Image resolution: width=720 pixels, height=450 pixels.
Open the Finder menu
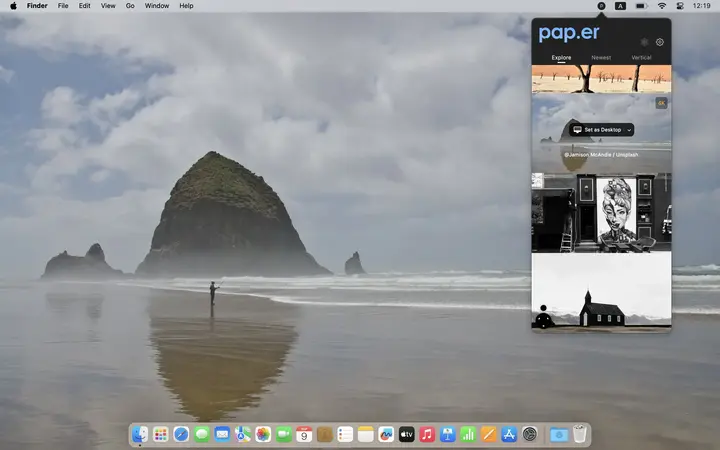[x=37, y=6]
